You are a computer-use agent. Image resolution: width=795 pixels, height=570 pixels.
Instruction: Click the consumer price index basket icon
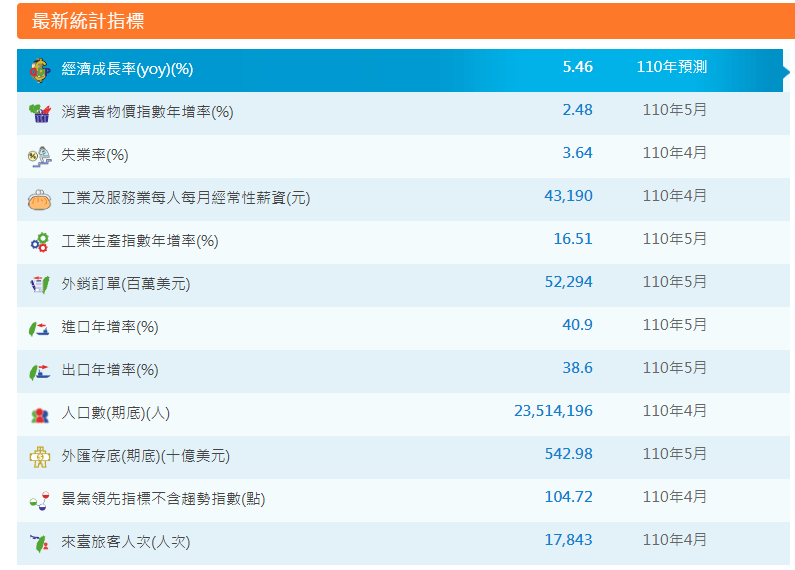pyautogui.click(x=39, y=112)
